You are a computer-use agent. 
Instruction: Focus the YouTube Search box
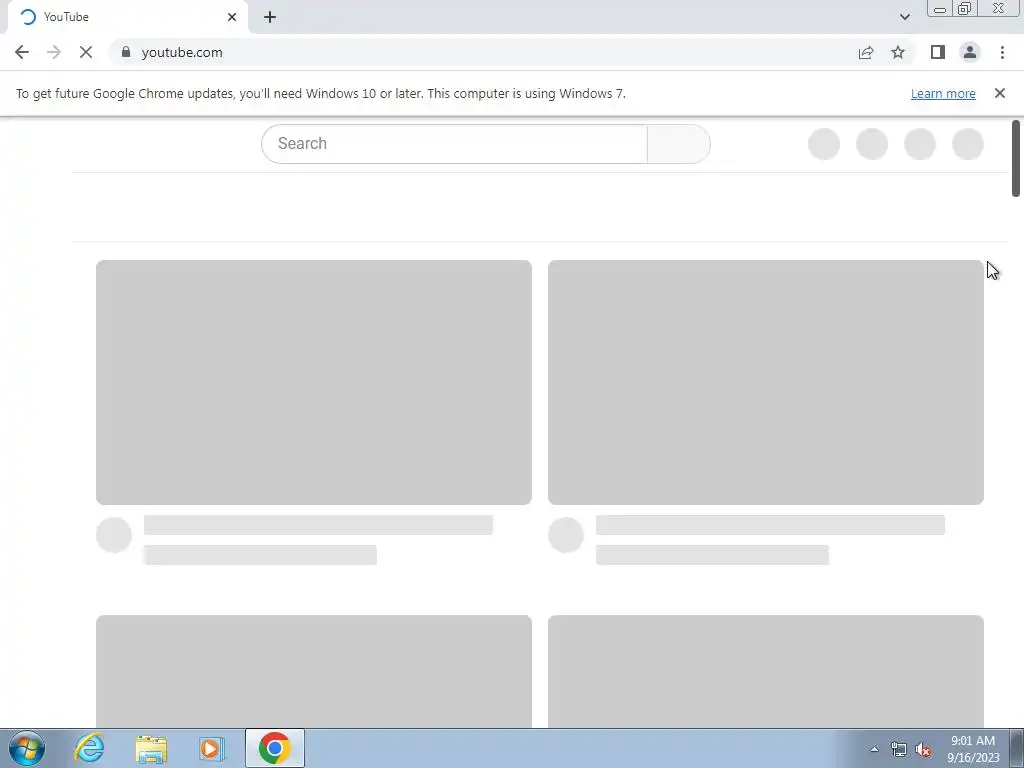[454, 144]
